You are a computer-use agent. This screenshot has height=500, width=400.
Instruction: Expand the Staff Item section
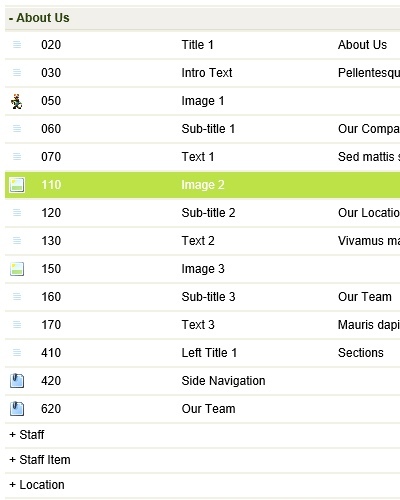[40, 460]
